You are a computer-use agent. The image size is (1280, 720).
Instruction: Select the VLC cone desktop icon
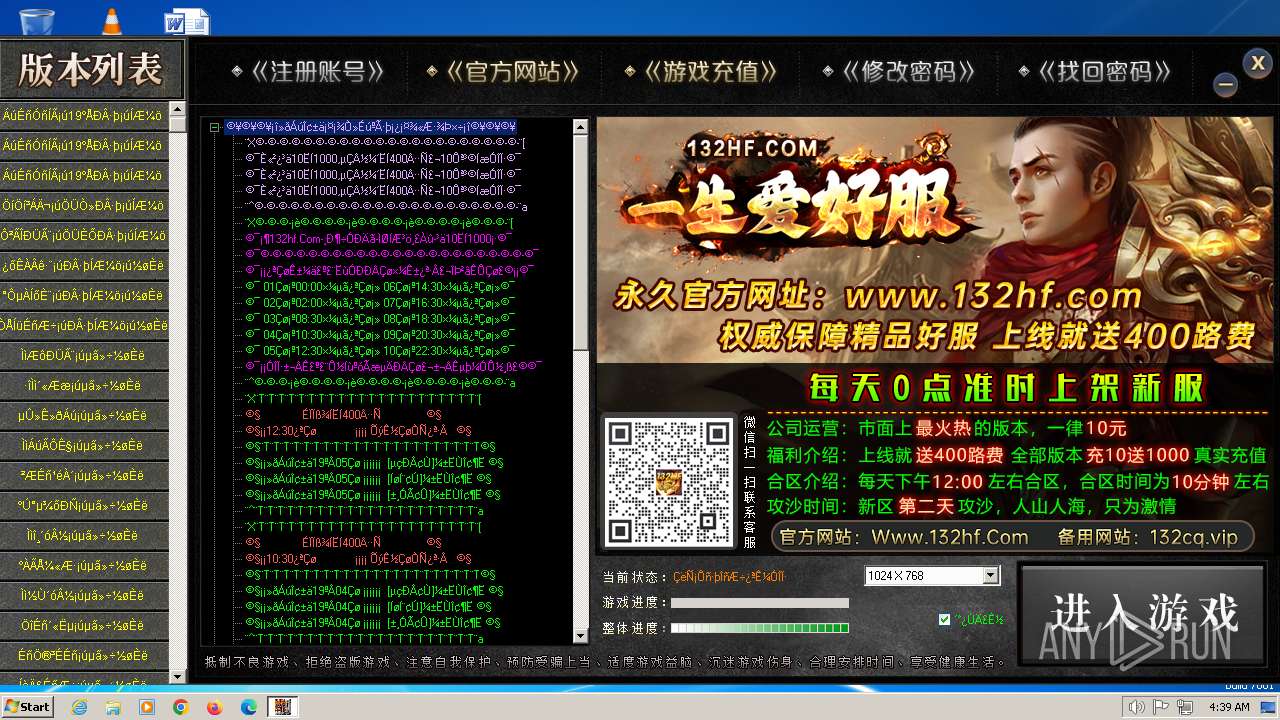[112, 19]
